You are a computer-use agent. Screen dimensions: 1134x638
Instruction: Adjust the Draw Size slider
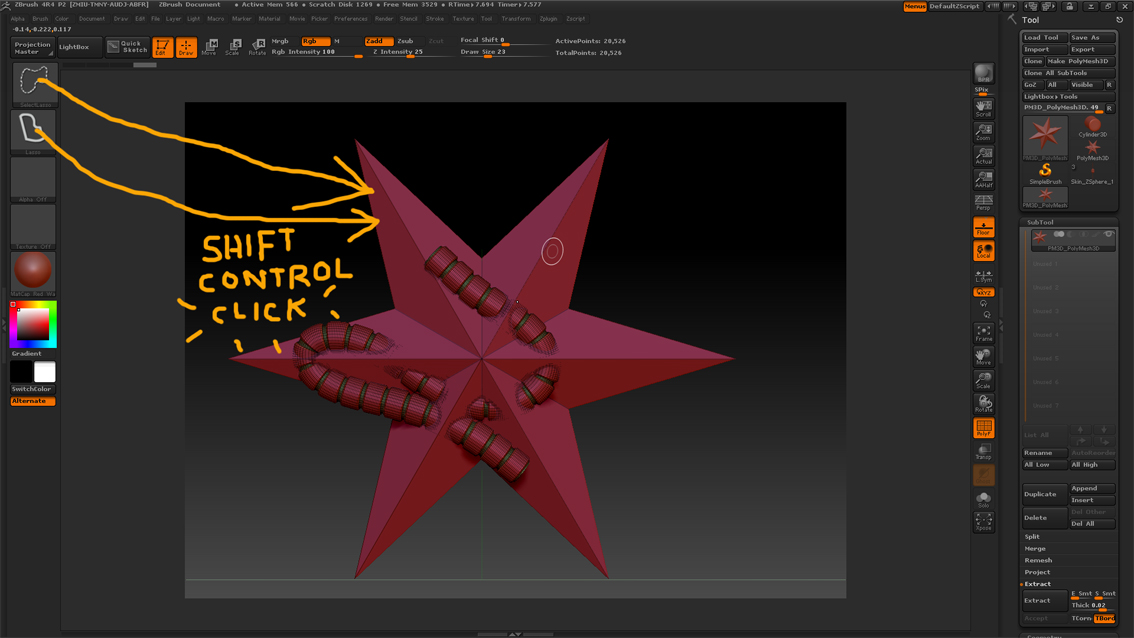[x=501, y=52]
